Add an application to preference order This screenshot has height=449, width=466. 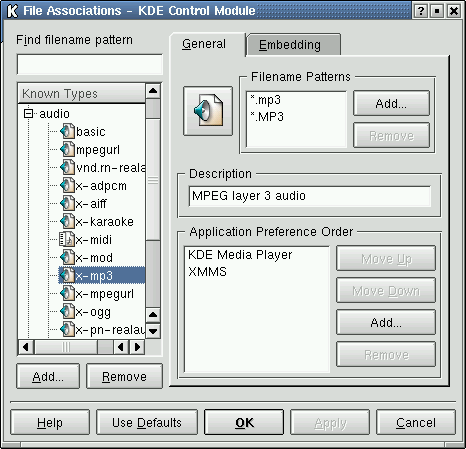[386, 322]
